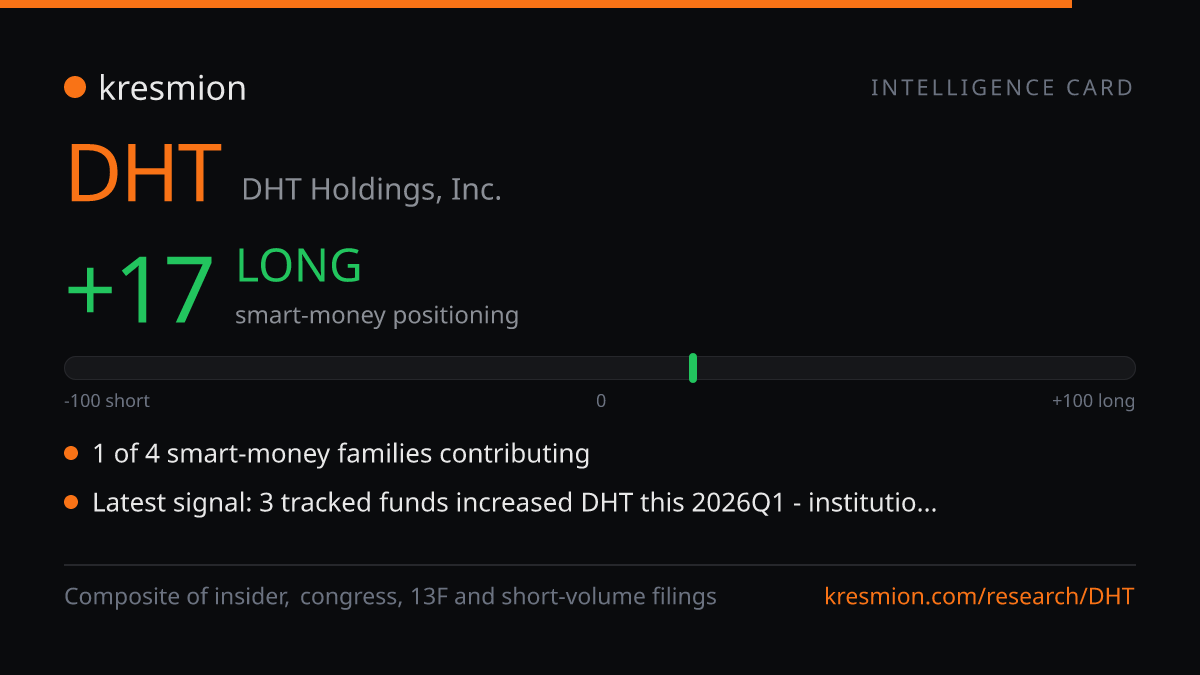Click the -100 short scale label

[107, 401]
